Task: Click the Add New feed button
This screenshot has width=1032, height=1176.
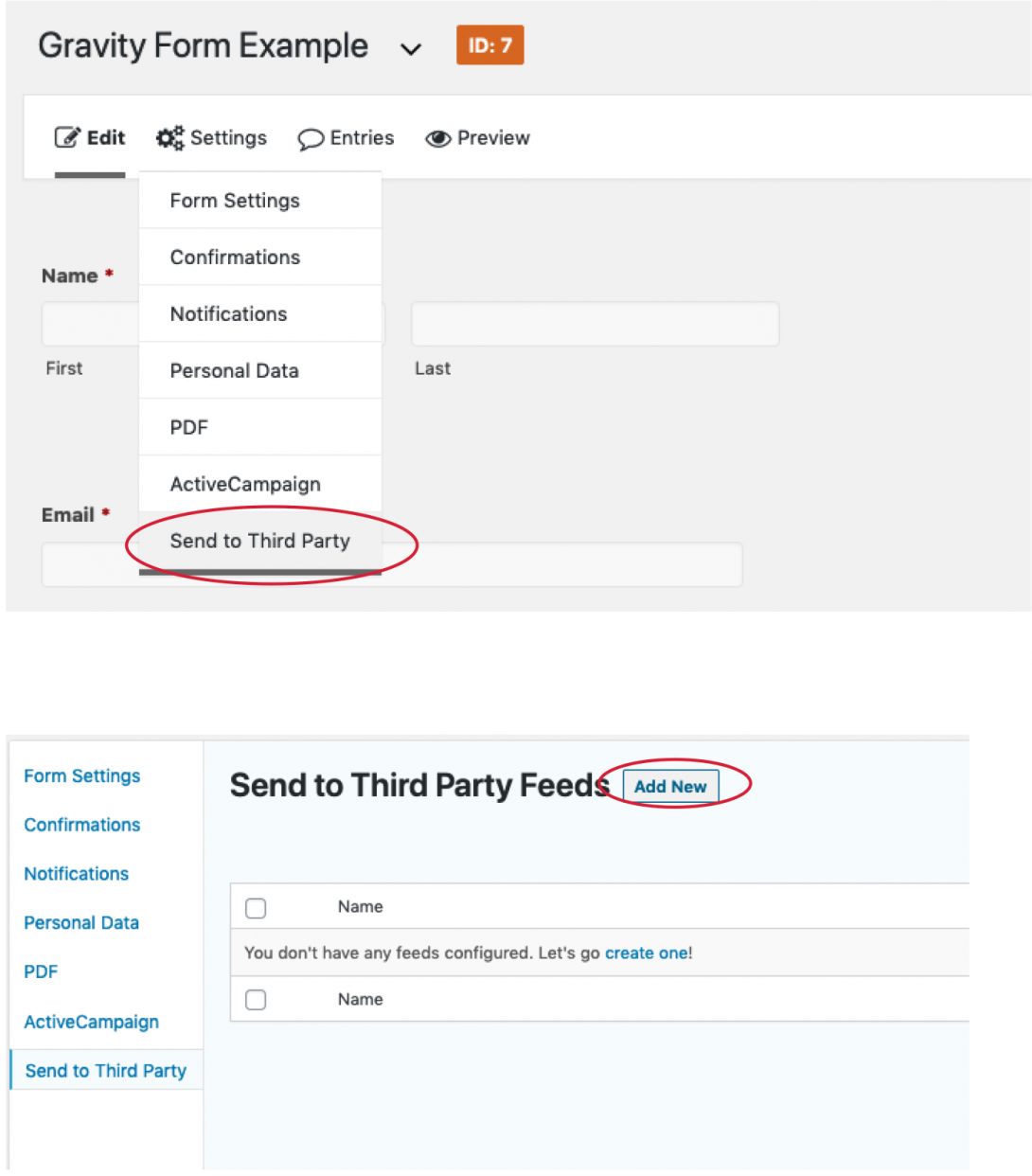Action: [x=669, y=786]
